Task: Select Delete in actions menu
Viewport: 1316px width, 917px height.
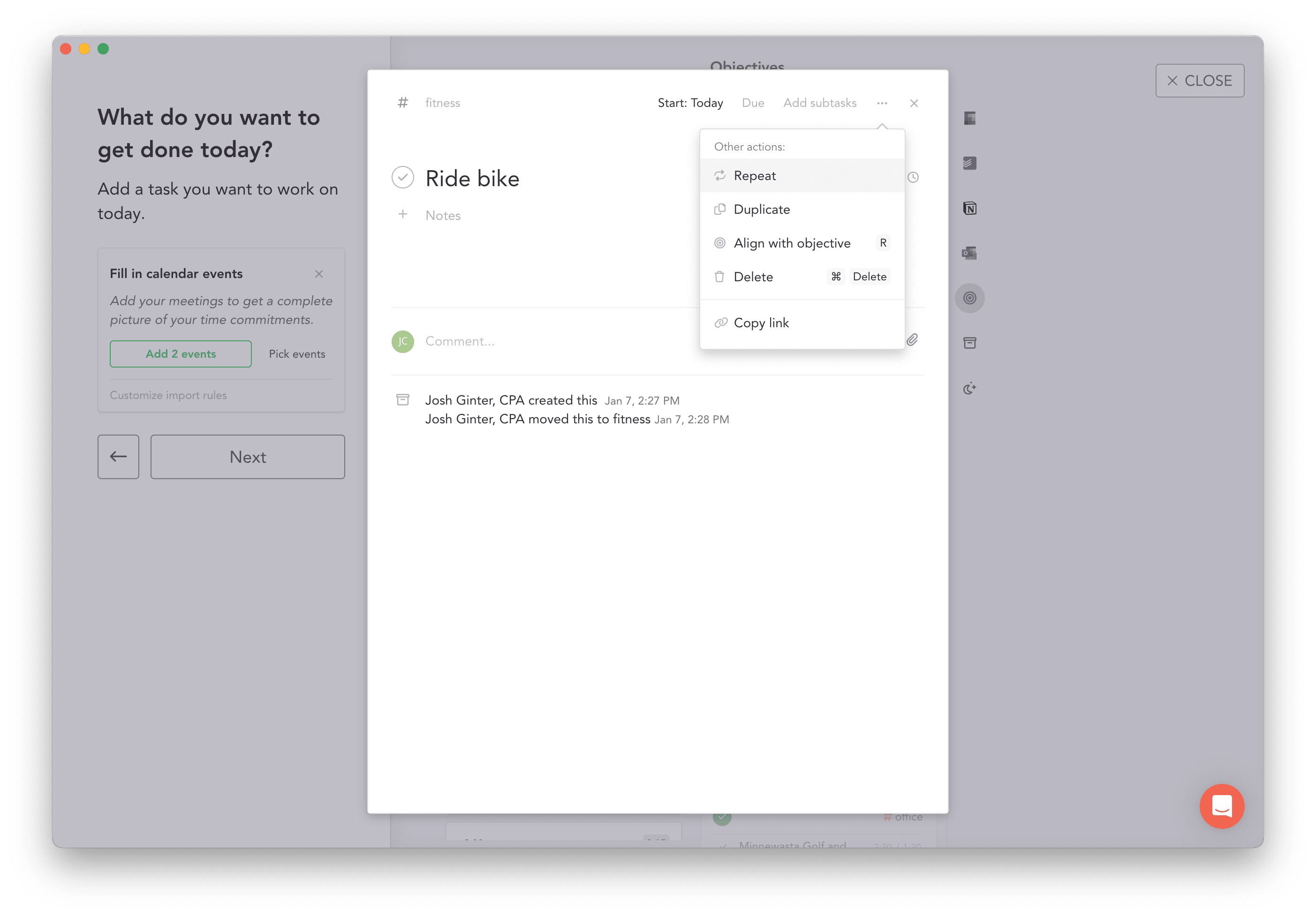Action: coord(802,277)
